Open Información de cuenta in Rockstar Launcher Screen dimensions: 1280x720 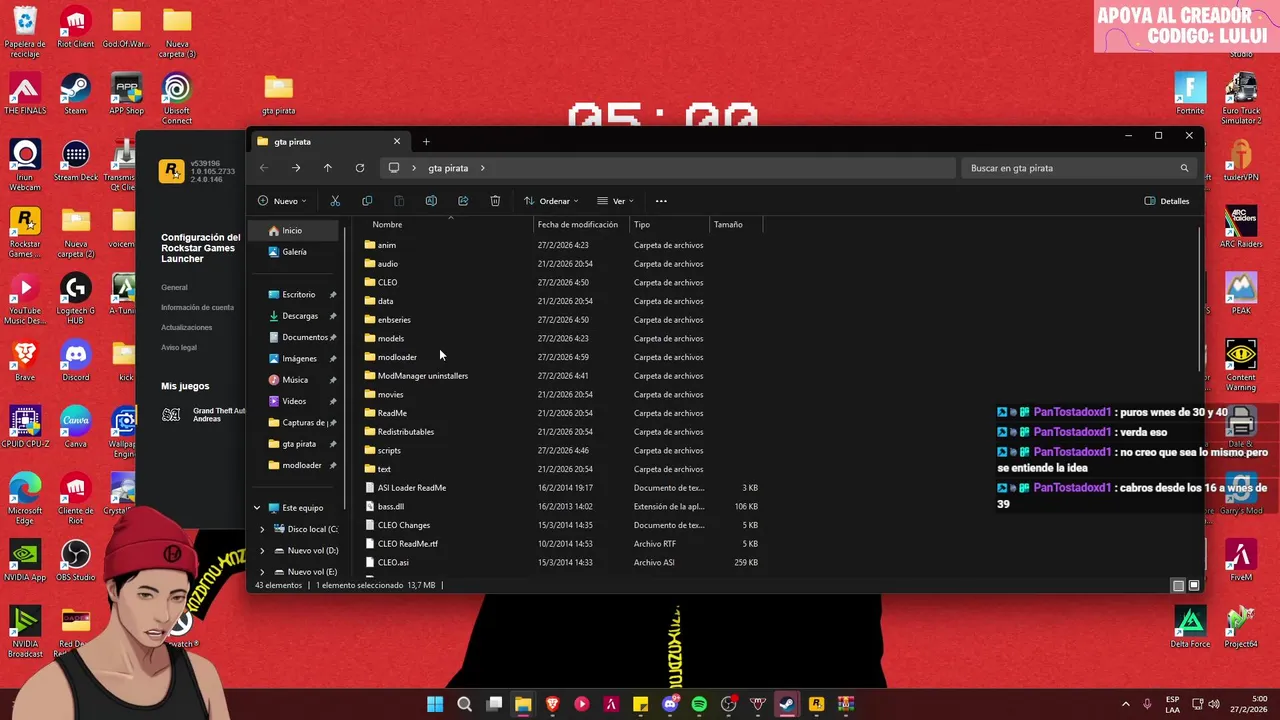(197, 307)
